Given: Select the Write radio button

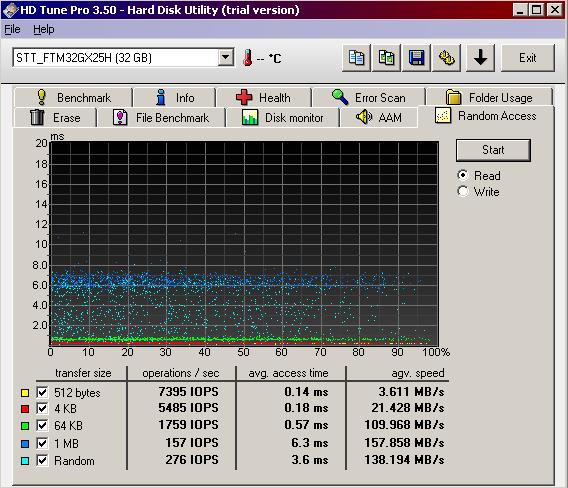Looking at the screenshot, I should (x=463, y=191).
